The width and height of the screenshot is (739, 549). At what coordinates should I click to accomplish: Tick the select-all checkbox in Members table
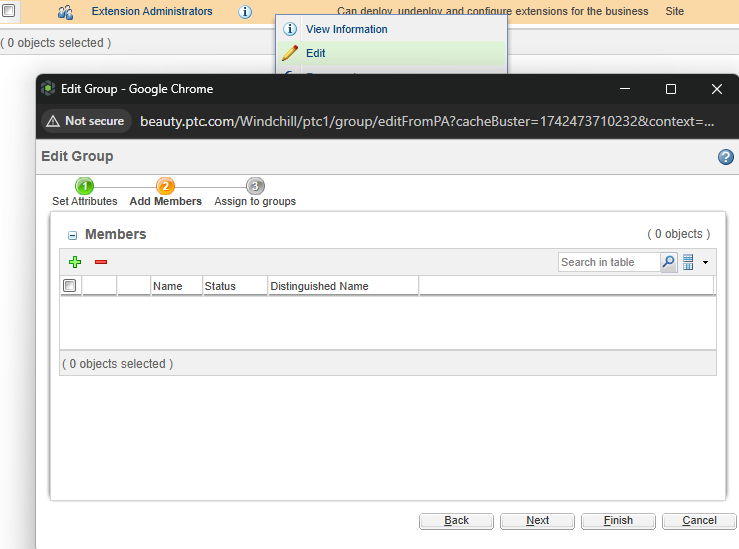(70, 286)
